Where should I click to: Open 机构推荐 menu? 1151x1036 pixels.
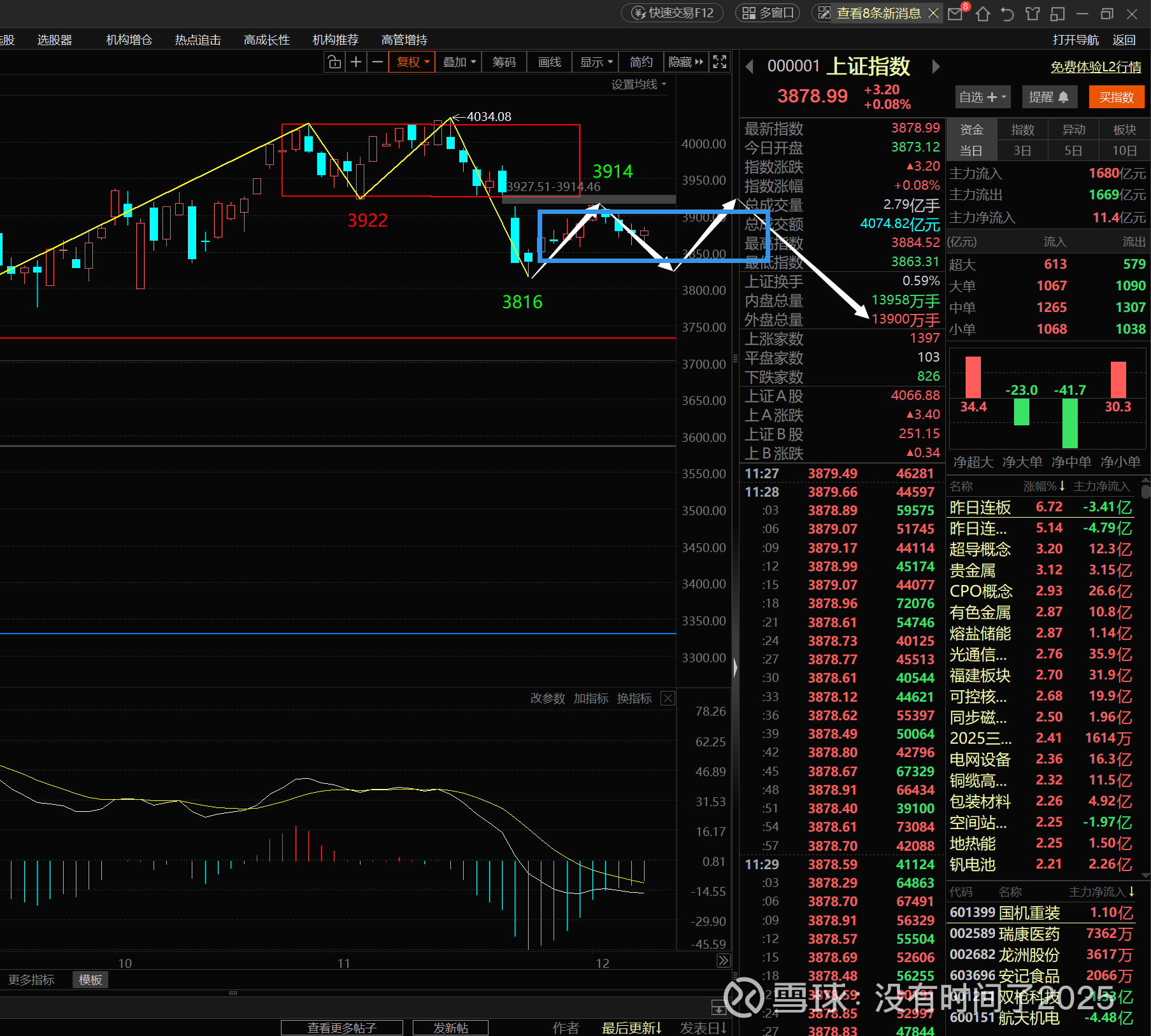pyautogui.click(x=336, y=40)
